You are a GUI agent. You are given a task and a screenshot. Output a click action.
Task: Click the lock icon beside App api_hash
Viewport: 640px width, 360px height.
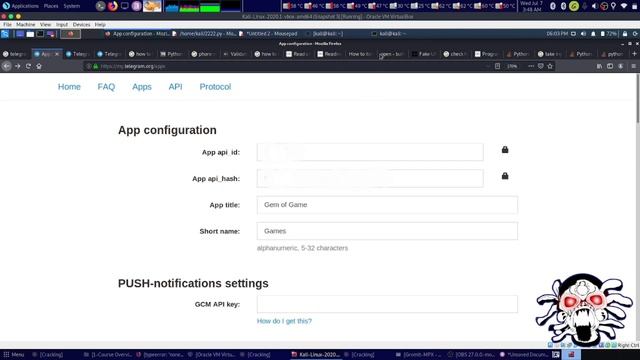click(505, 176)
